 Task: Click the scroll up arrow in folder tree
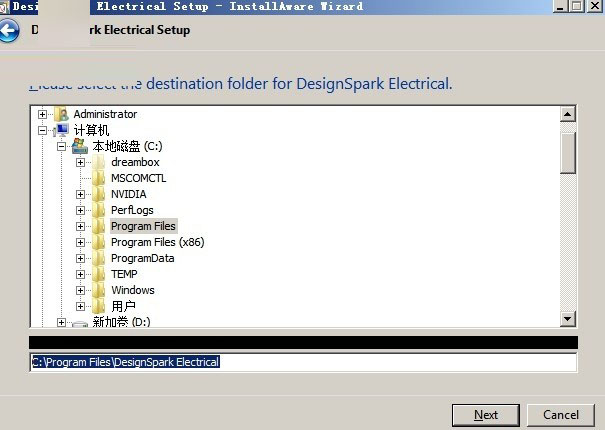pyautogui.click(x=568, y=114)
